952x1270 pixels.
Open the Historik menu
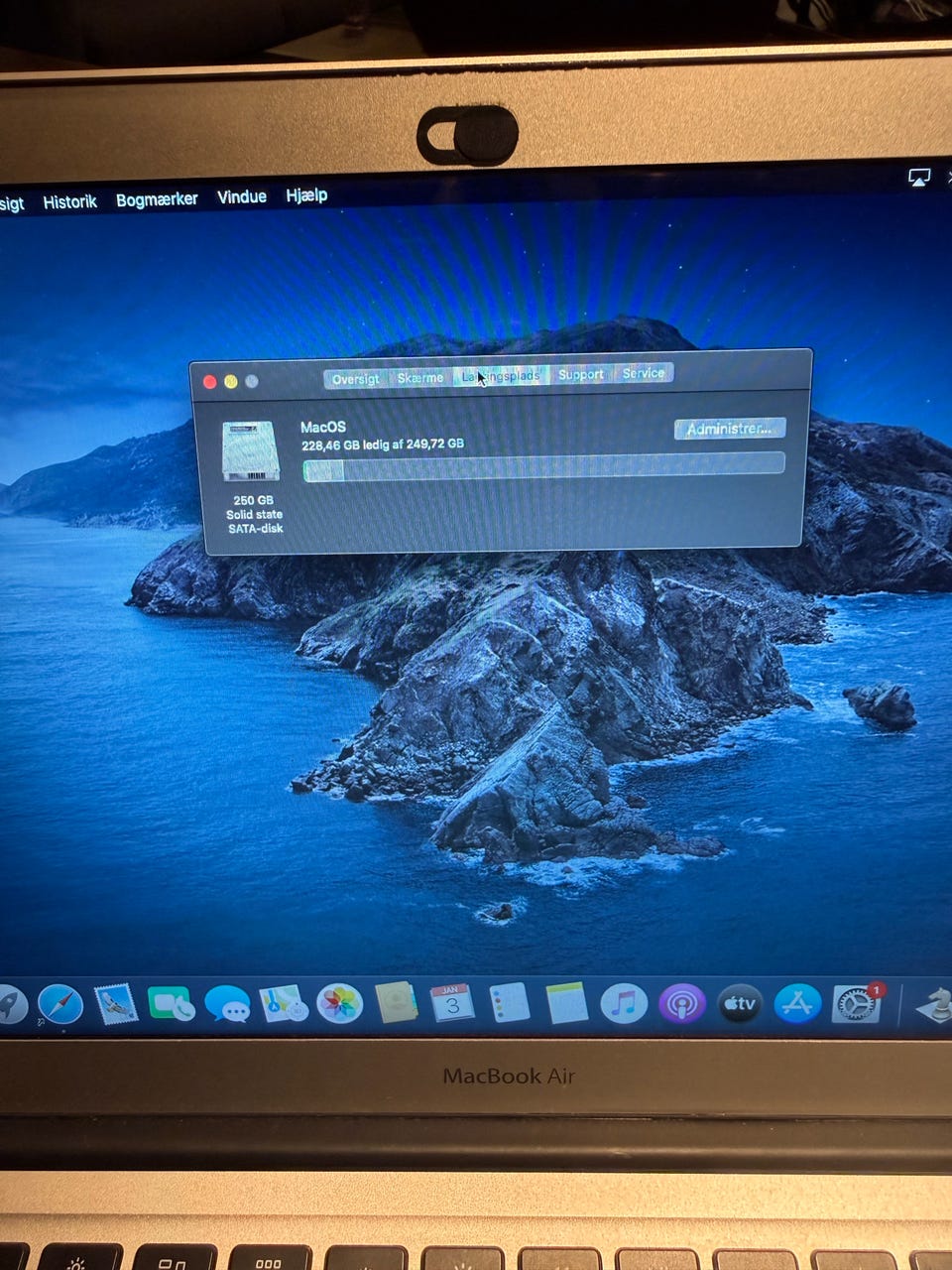pyautogui.click(x=69, y=201)
